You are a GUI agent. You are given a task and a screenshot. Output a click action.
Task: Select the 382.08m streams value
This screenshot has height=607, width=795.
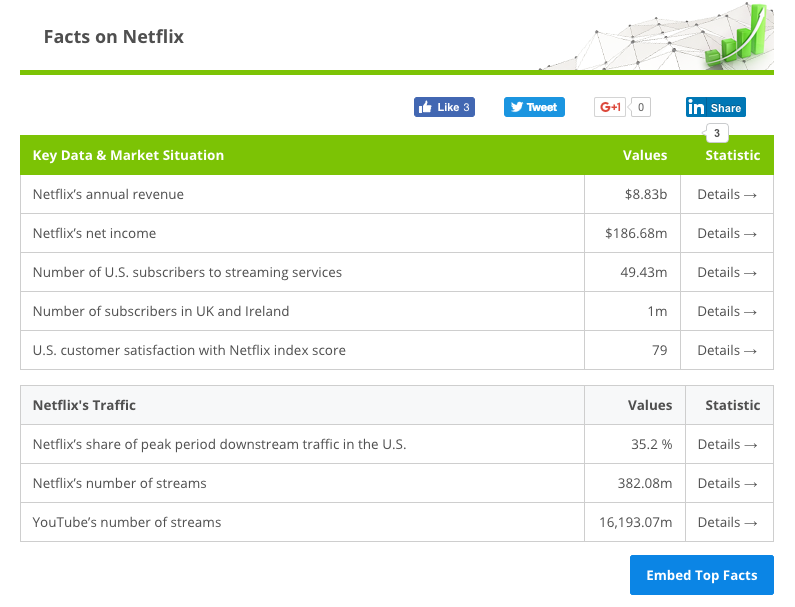(644, 483)
